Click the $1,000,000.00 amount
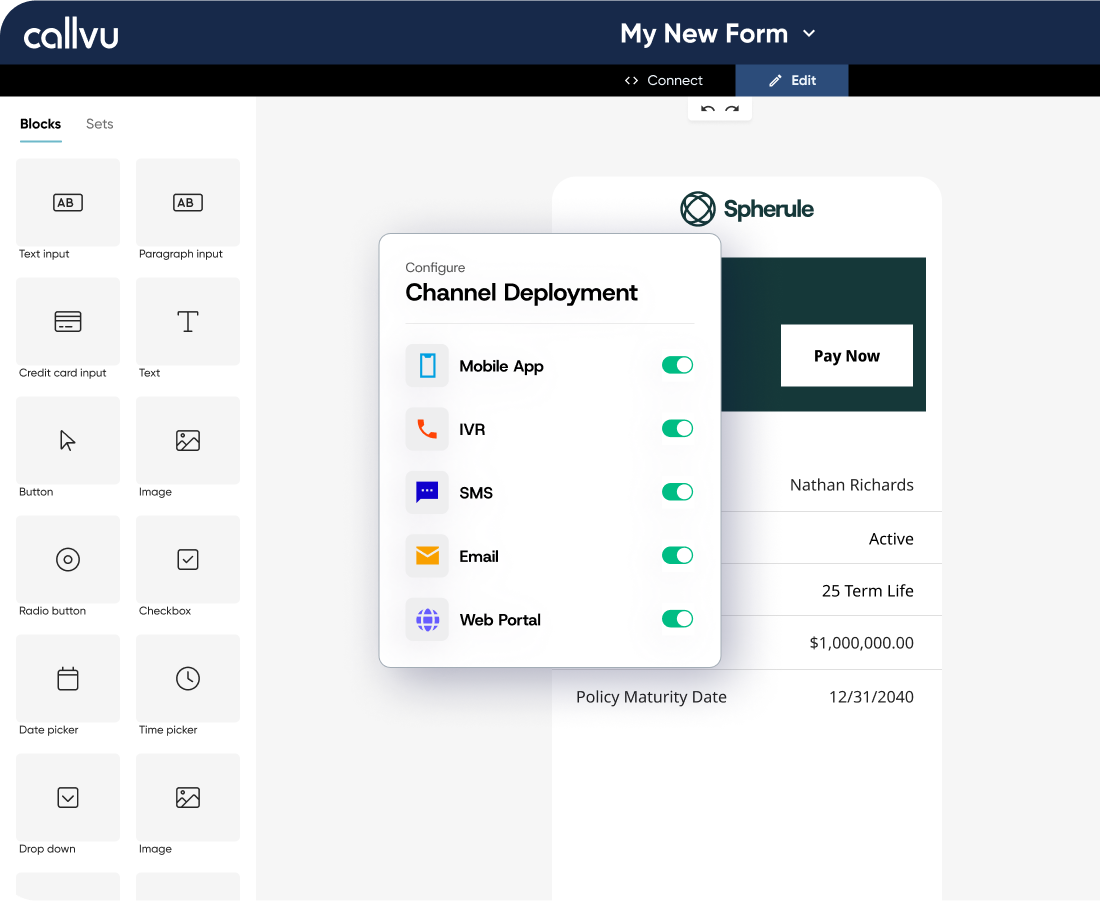 [x=861, y=643]
